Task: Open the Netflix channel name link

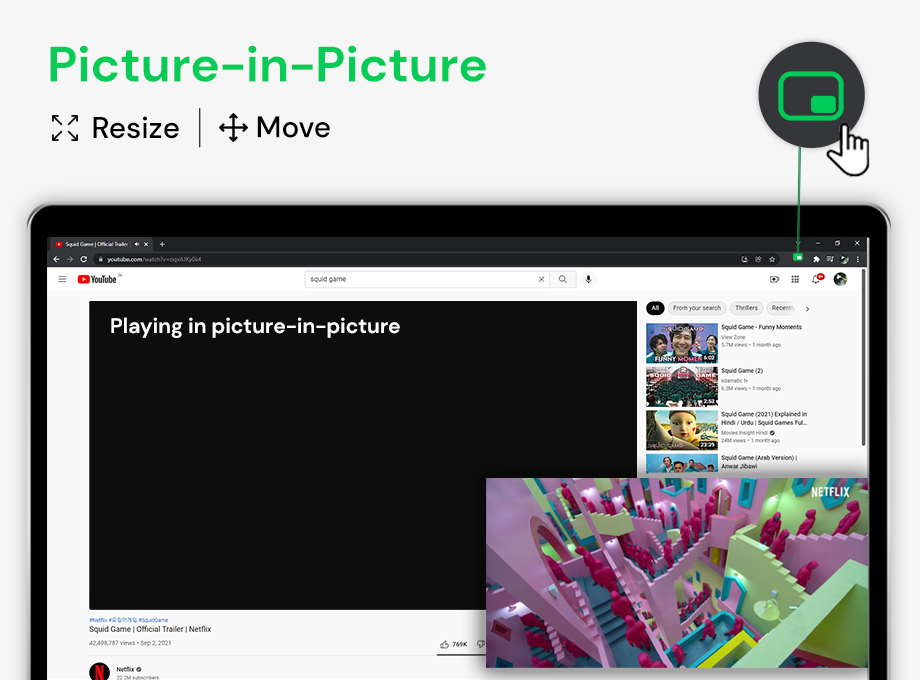Action: (125, 669)
